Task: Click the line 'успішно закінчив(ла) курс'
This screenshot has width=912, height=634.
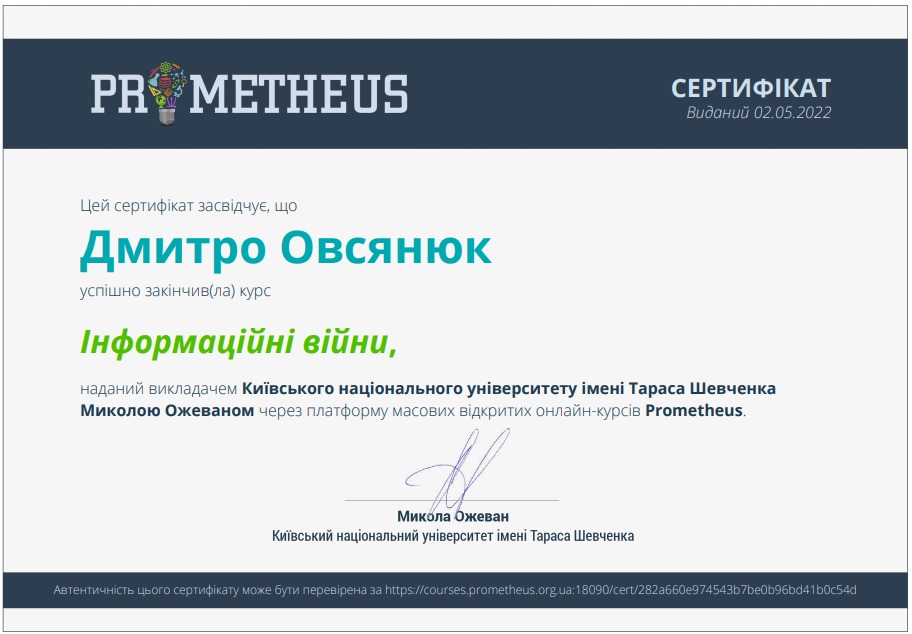Action: tap(176, 291)
